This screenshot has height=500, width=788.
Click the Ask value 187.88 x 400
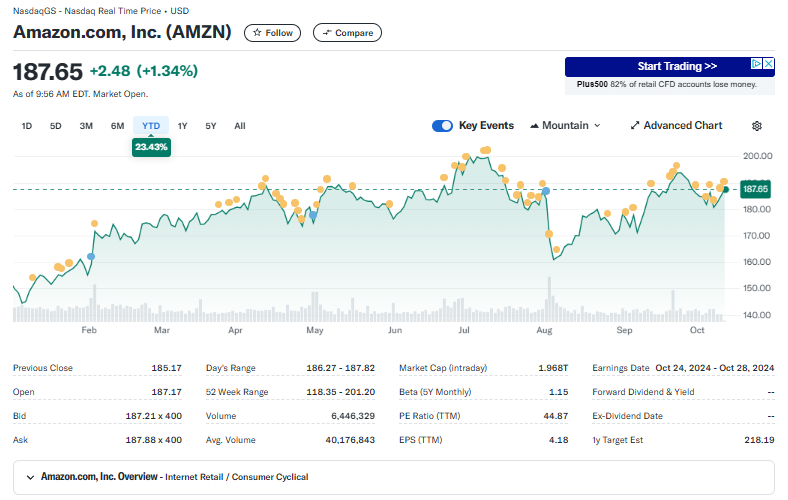tap(153, 440)
